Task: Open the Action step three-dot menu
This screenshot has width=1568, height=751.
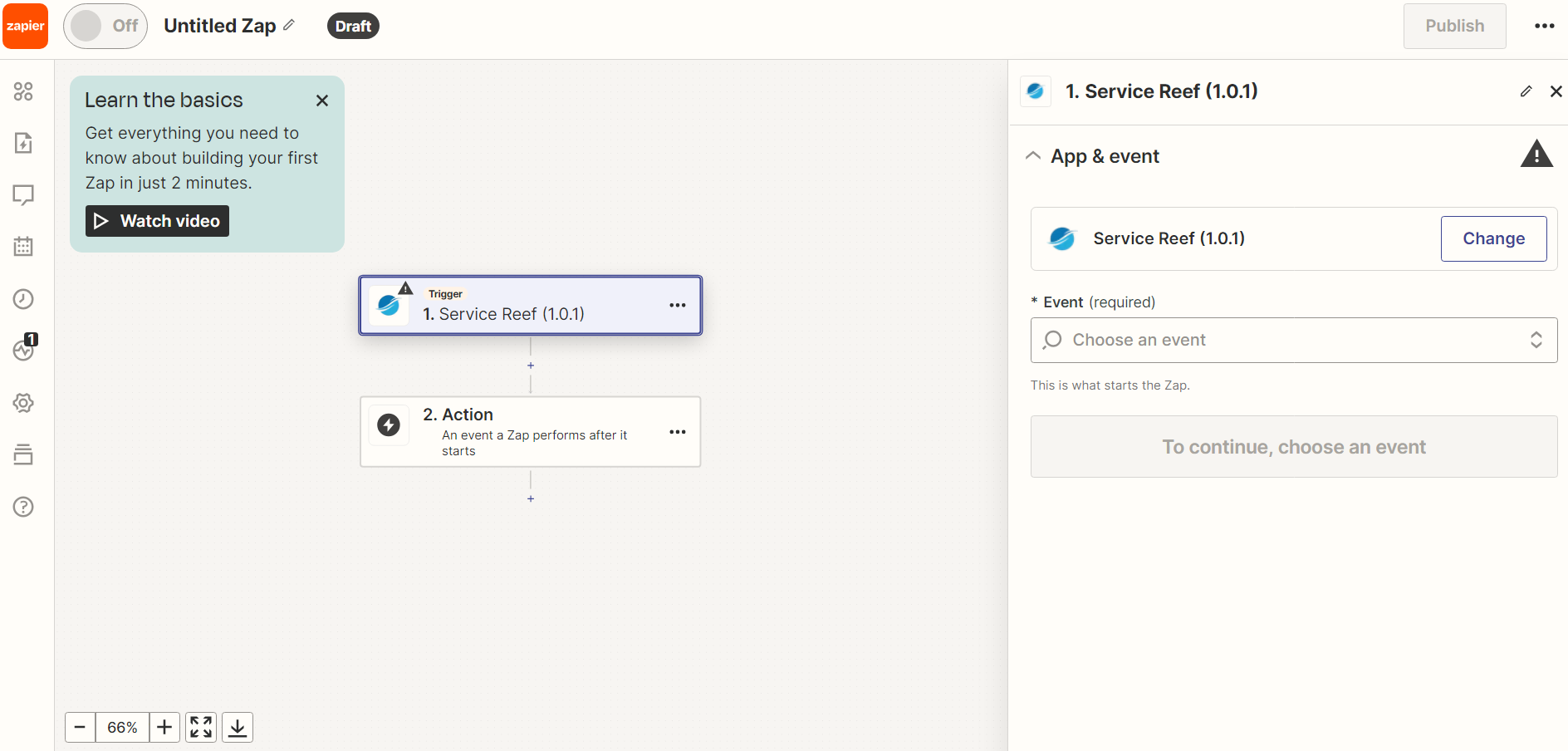Action: [x=678, y=432]
